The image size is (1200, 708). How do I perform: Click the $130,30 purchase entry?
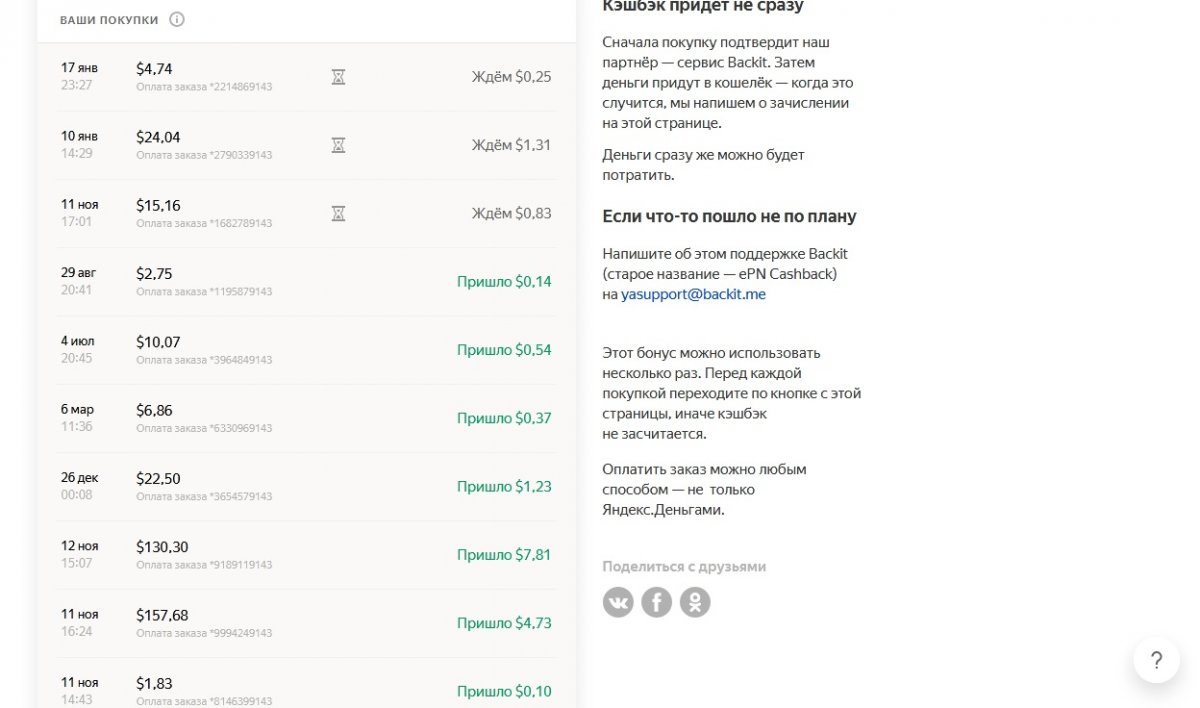(162, 547)
